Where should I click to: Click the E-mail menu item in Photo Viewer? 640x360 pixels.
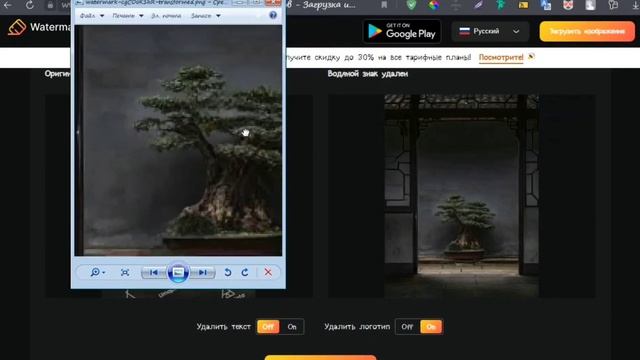[166, 16]
